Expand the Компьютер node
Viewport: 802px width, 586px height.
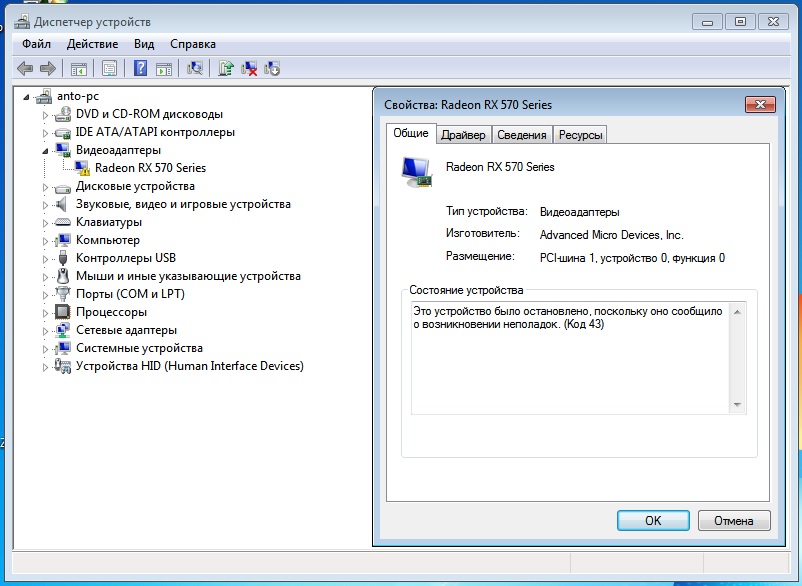45,241
